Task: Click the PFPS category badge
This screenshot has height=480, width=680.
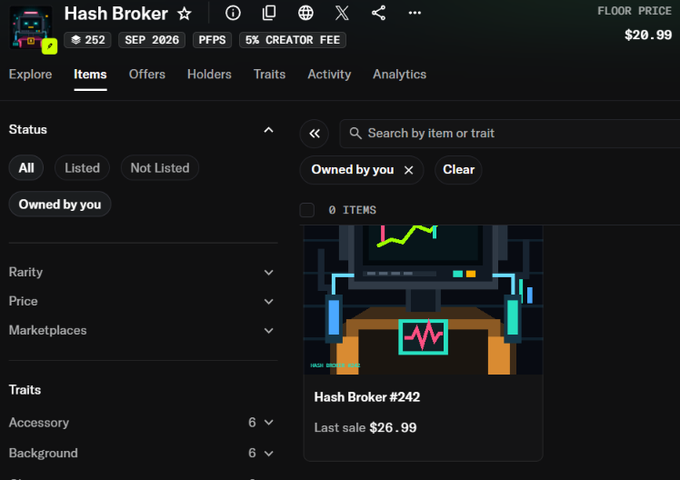Action: 212,40
